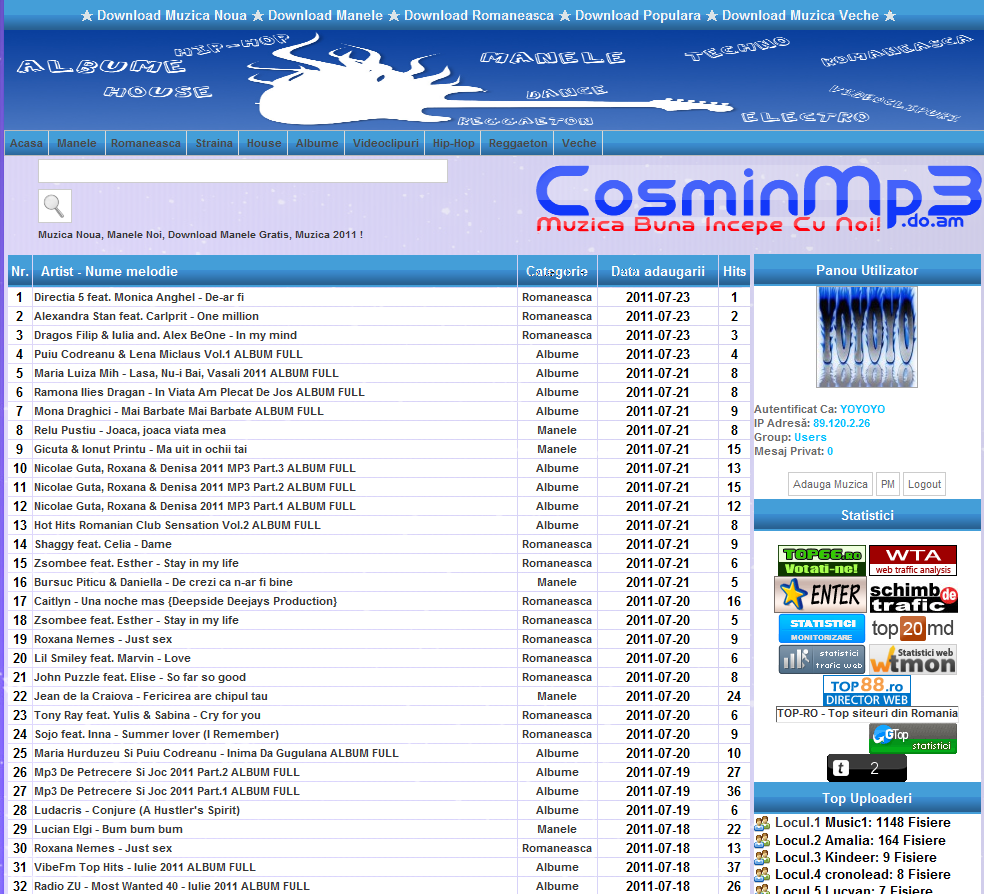This screenshot has height=894, width=984.
Task: Open Mp3 De Petrecere Si Joc 2011 Part.2
Action: point(166,772)
